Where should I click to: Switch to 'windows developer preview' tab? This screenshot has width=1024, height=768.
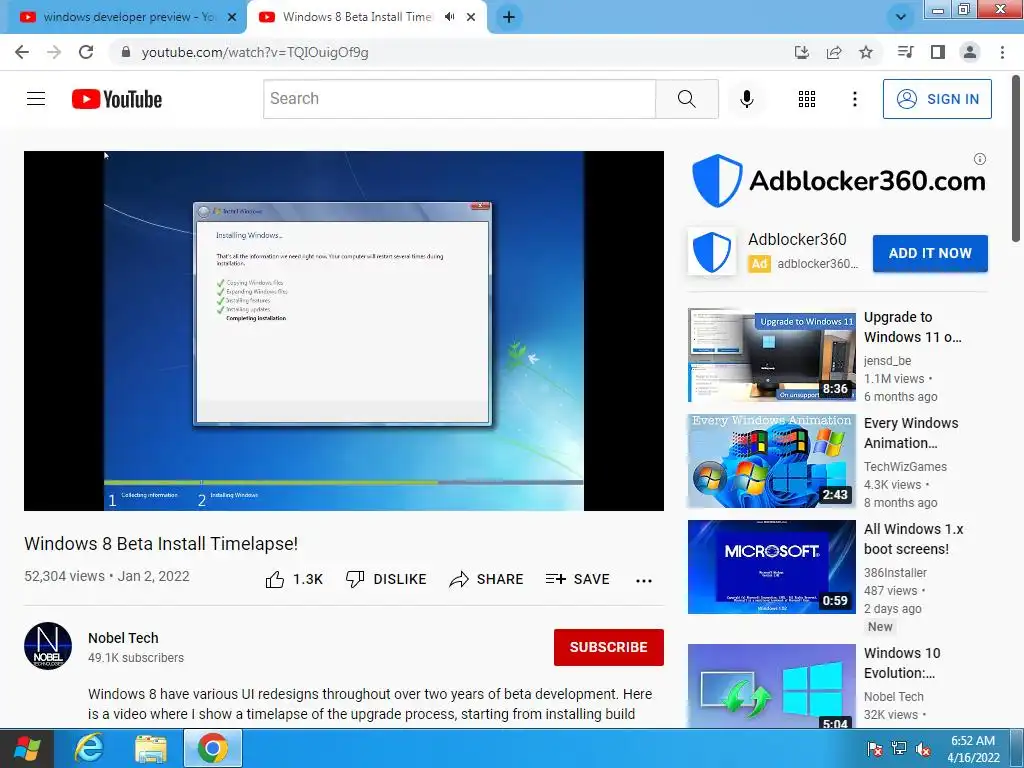[124, 17]
